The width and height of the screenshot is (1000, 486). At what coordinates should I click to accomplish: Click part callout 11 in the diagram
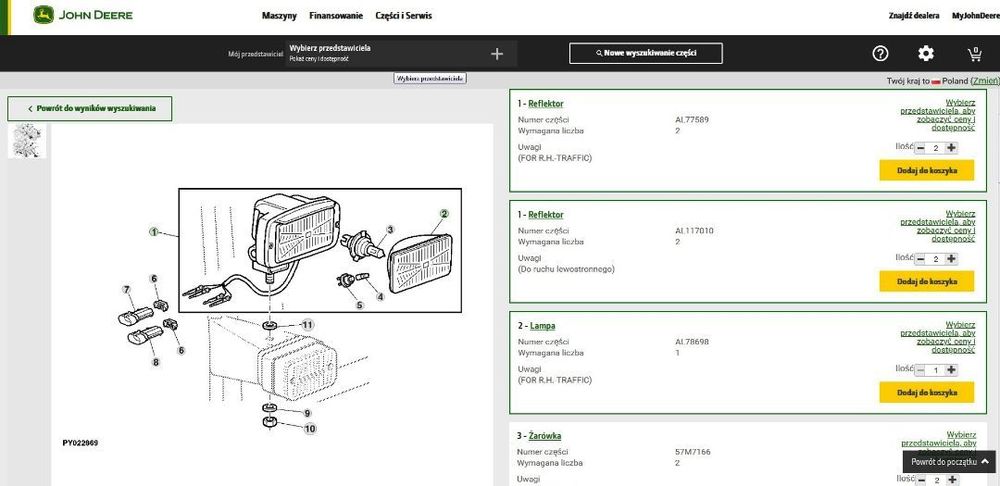tap(307, 325)
